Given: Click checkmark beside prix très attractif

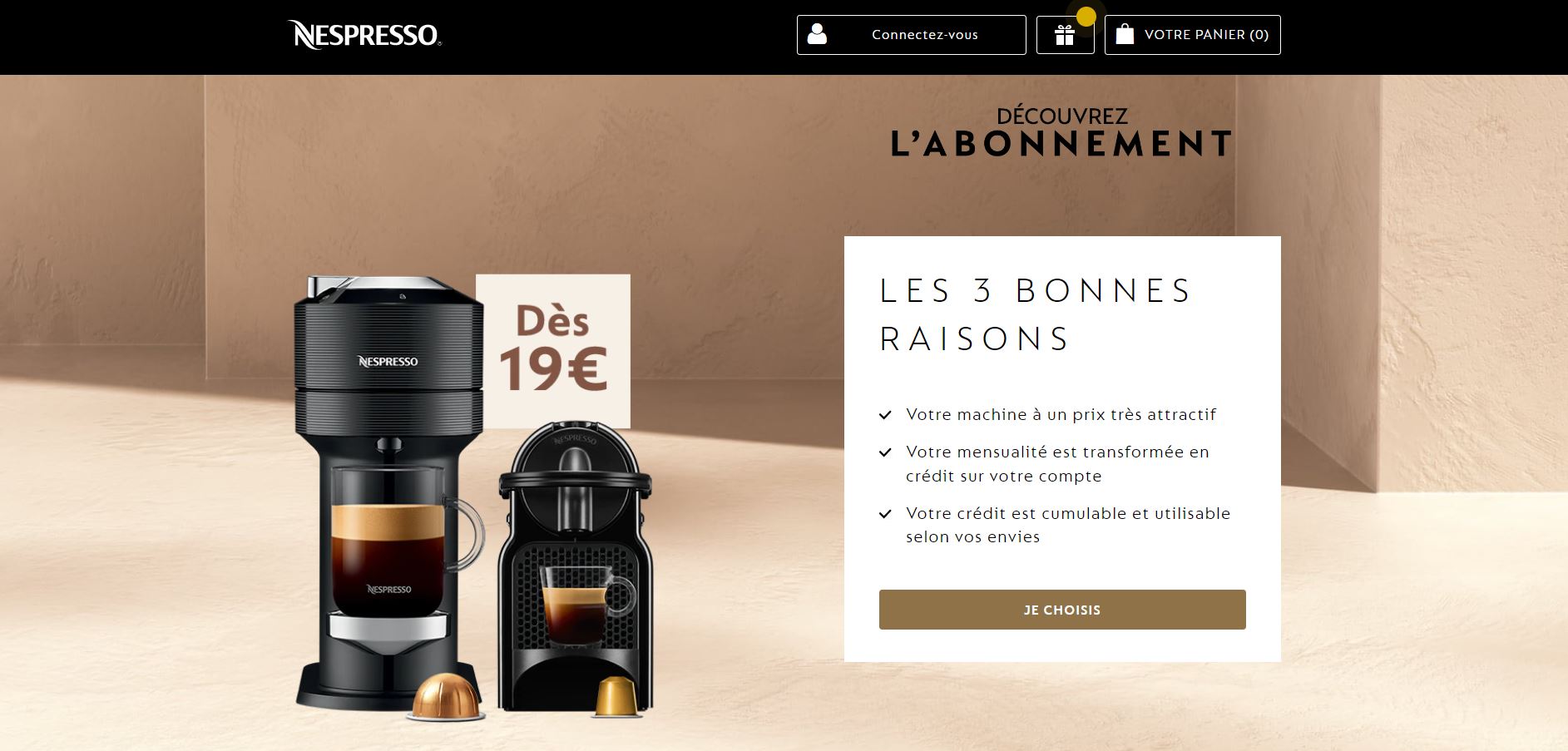Looking at the screenshot, I should pos(885,415).
